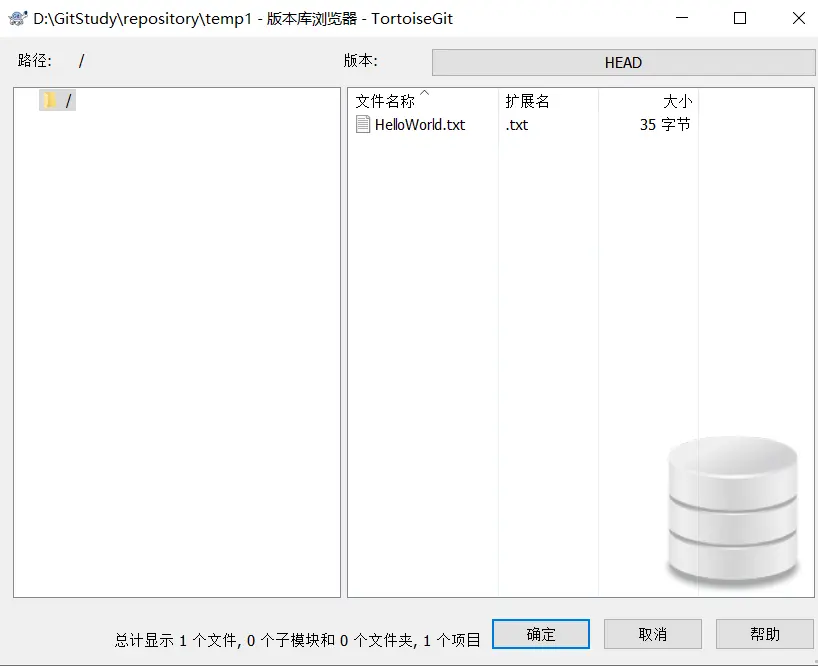Click the path value "/" field
Image resolution: width=818 pixels, height=666 pixels.
pos(80,60)
